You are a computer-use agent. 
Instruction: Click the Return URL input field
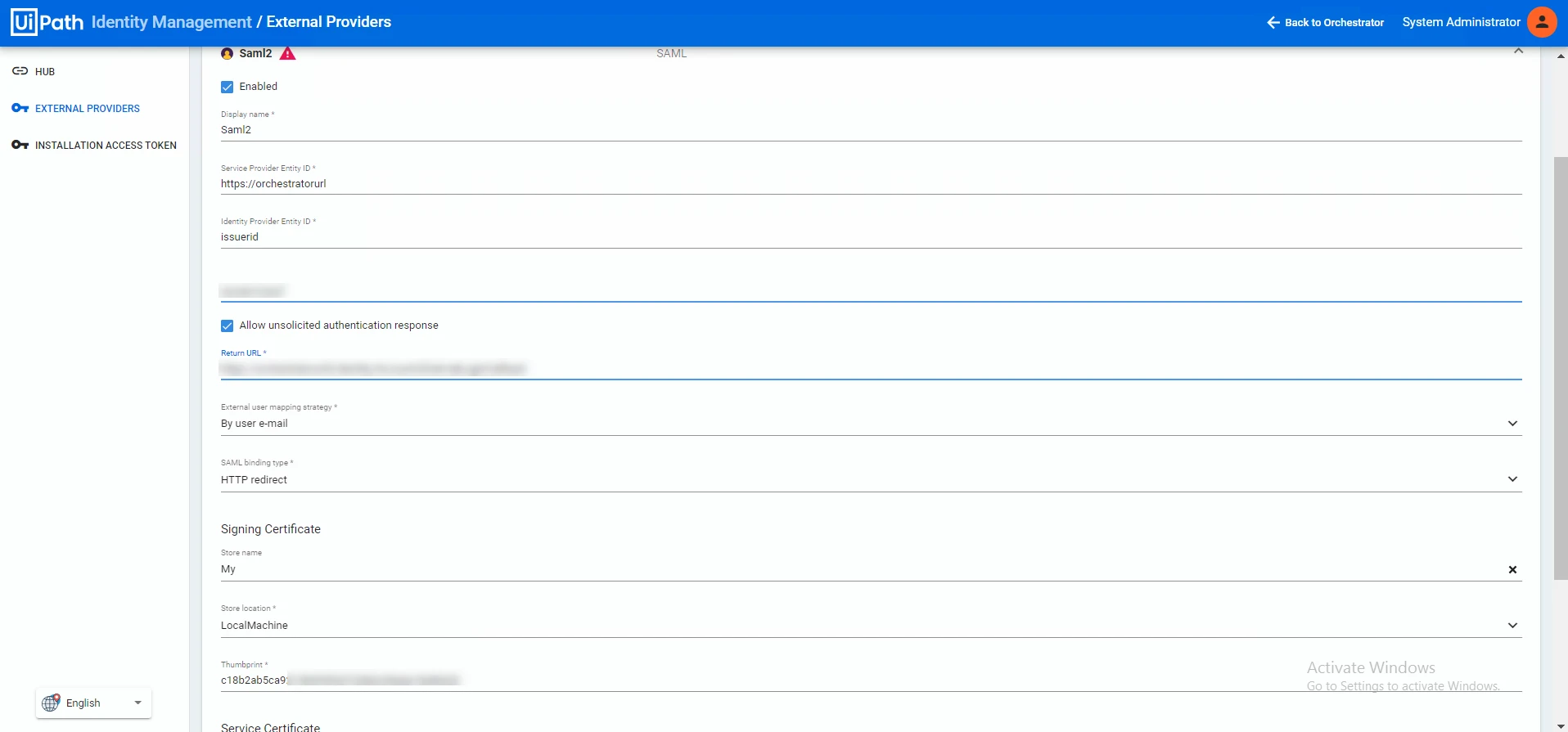point(871,369)
